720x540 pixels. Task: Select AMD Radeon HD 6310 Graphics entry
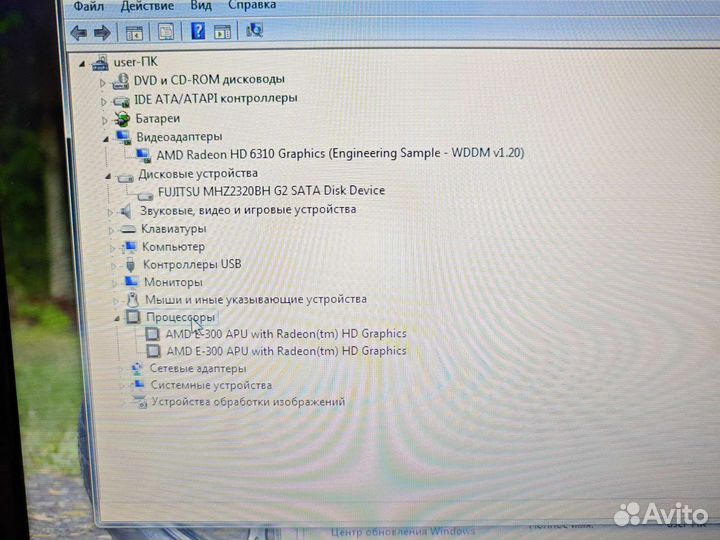[x=340, y=153]
